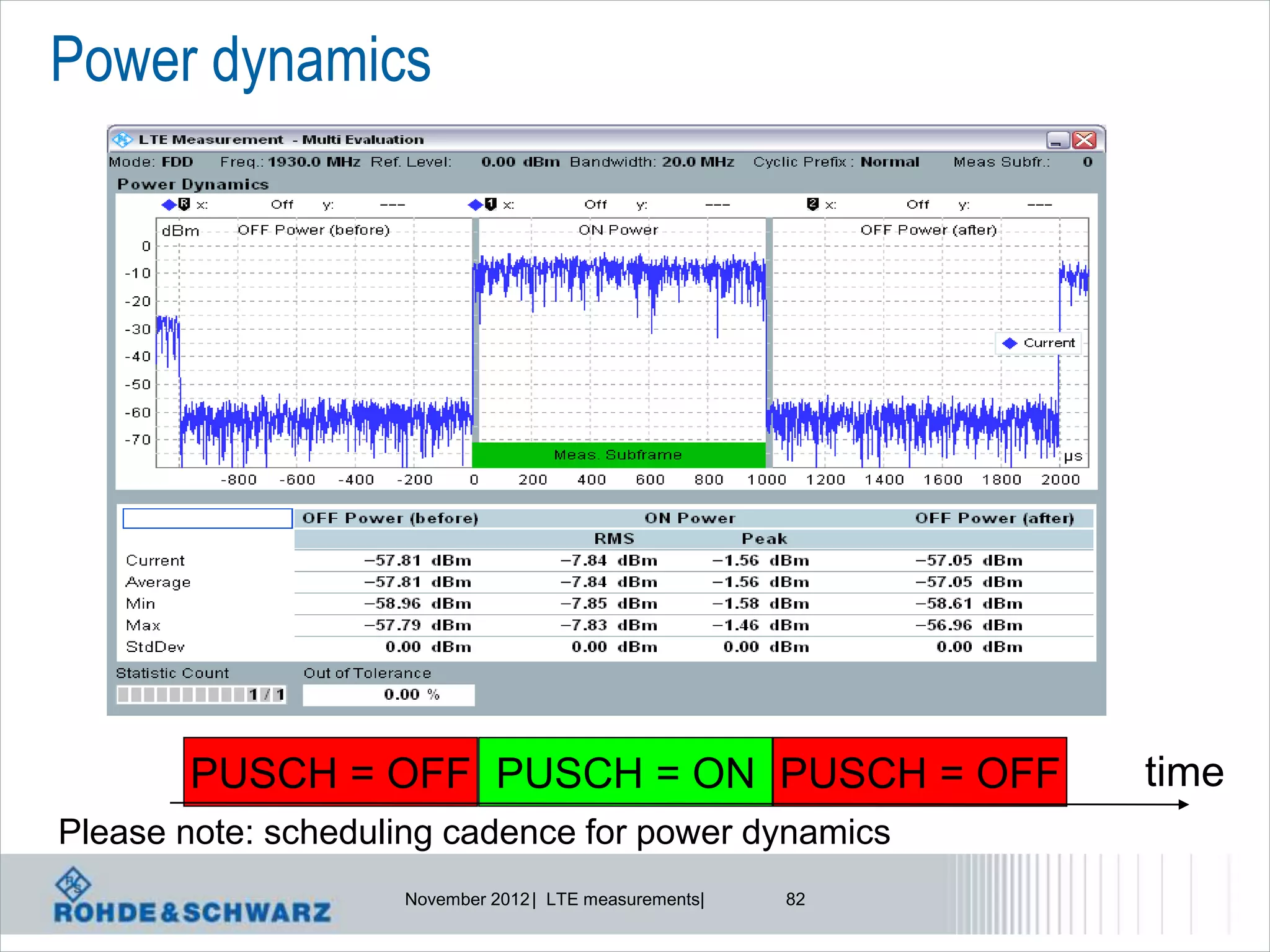This screenshot has height=952, width=1270.
Task: Select the OFF Power (before) column header
Action: tap(390, 518)
